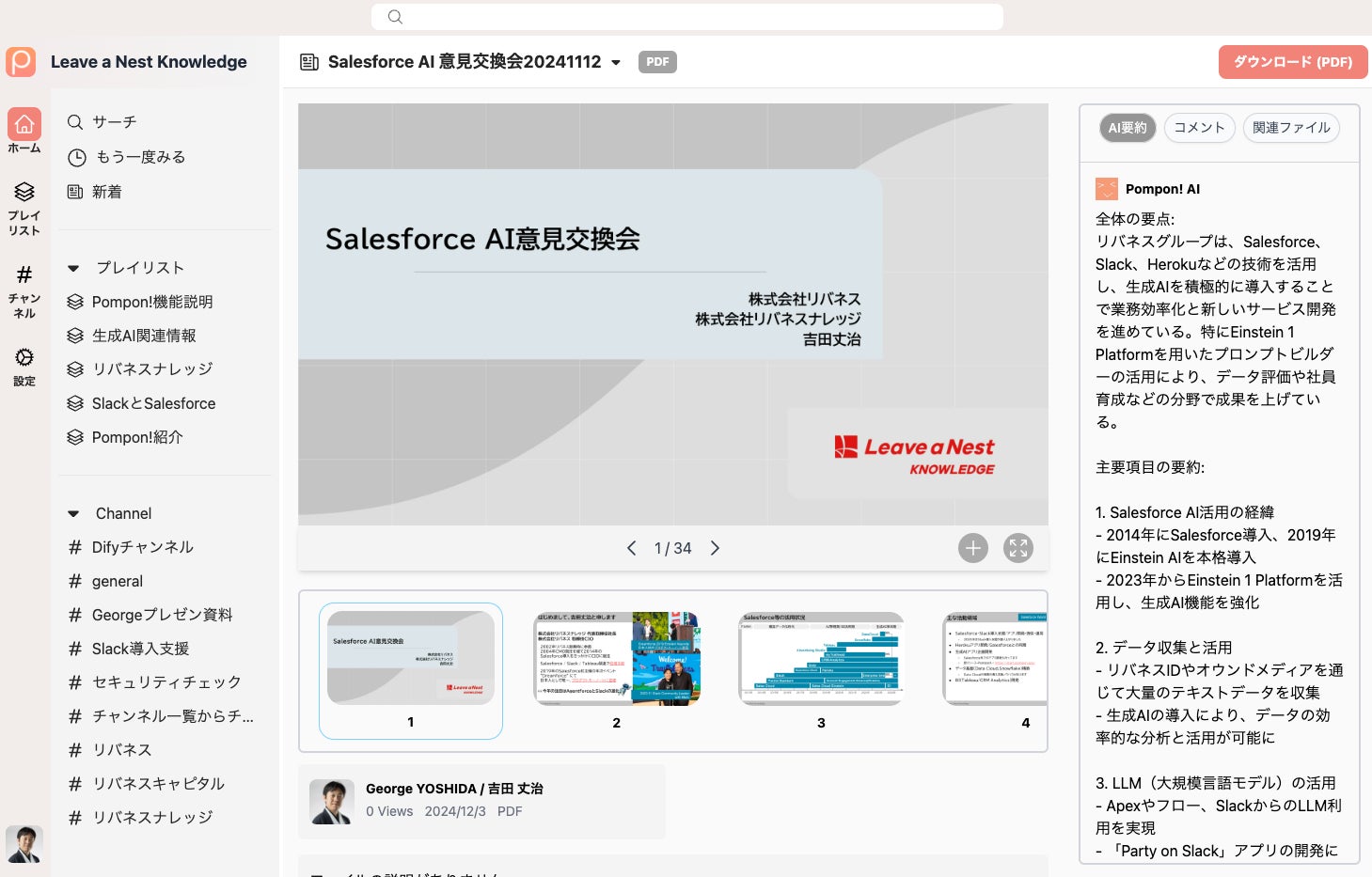Screen dimensions: 1372x877
Task: Open 新着 in the sidebar
Action: pos(107,192)
